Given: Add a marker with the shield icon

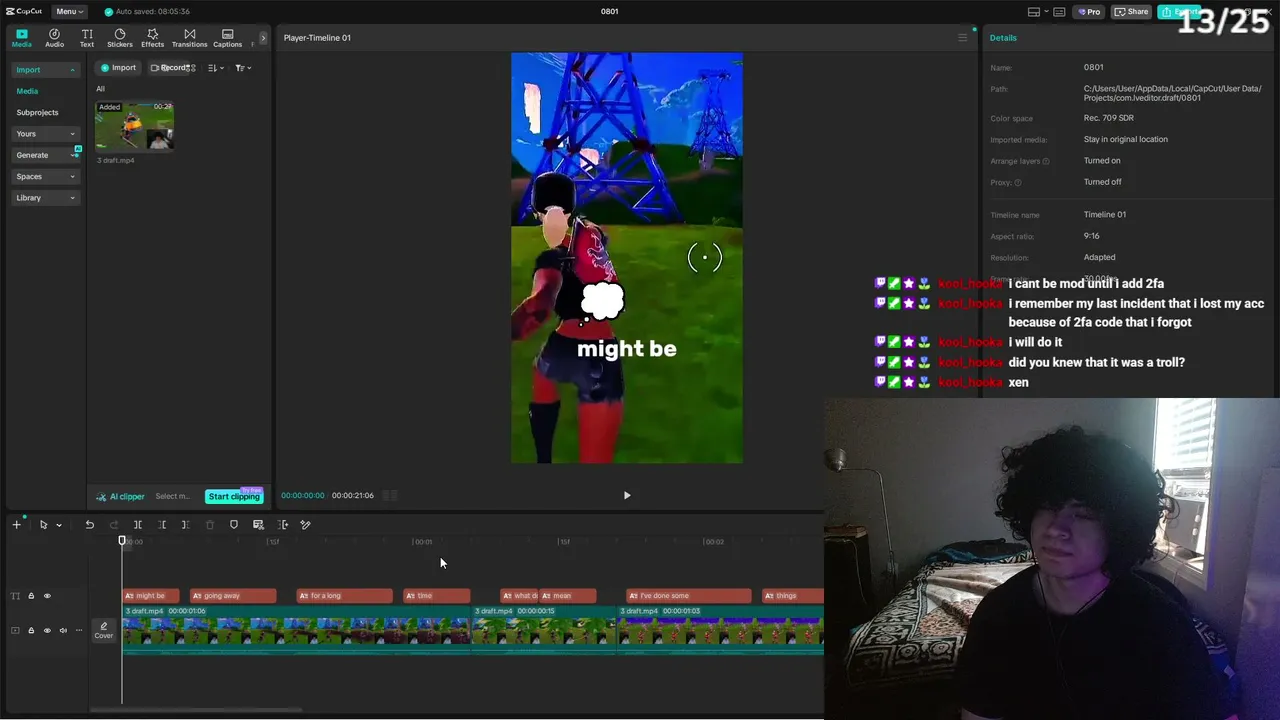Looking at the screenshot, I should click(234, 524).
